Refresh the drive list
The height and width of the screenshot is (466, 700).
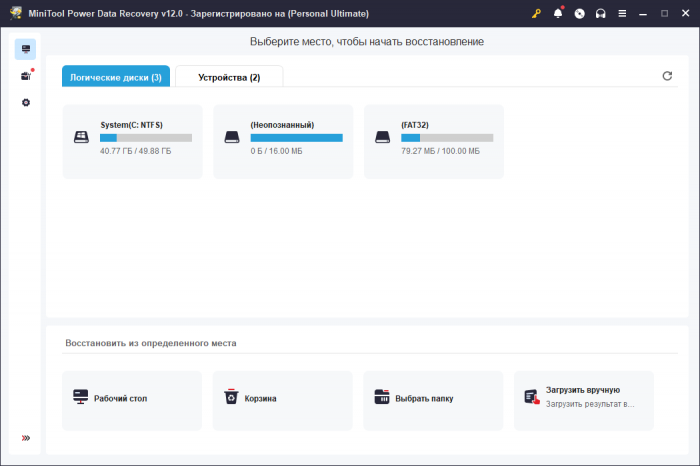[667, 76]
